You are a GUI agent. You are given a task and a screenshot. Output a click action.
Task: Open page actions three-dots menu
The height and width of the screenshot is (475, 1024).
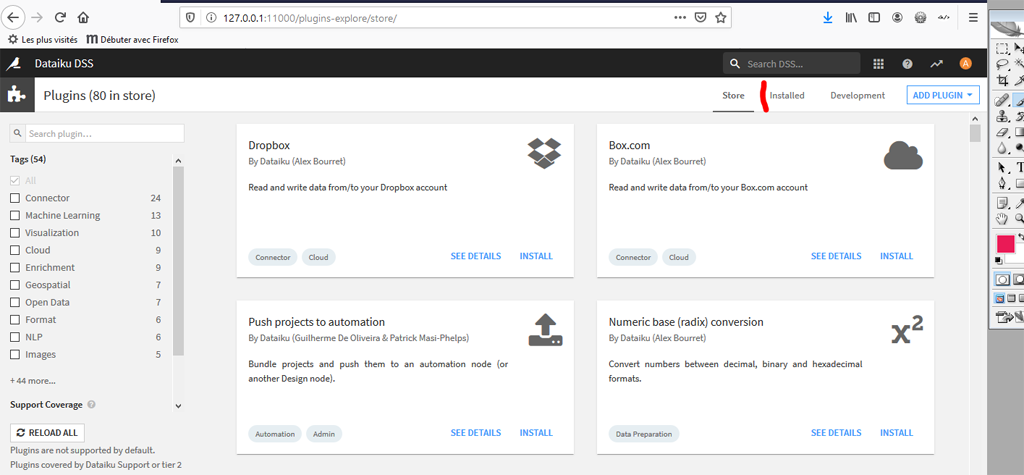680,18
